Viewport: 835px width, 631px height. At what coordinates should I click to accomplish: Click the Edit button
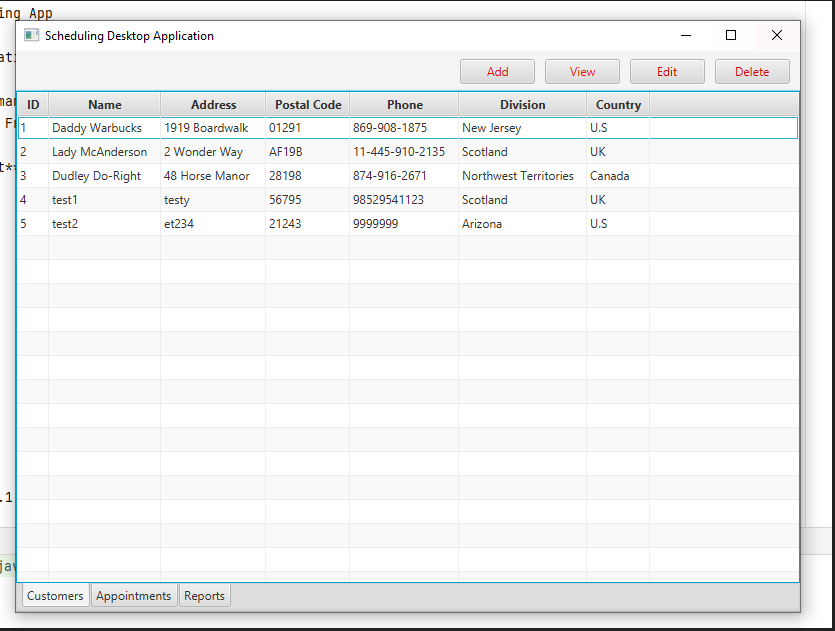point(667,71)
